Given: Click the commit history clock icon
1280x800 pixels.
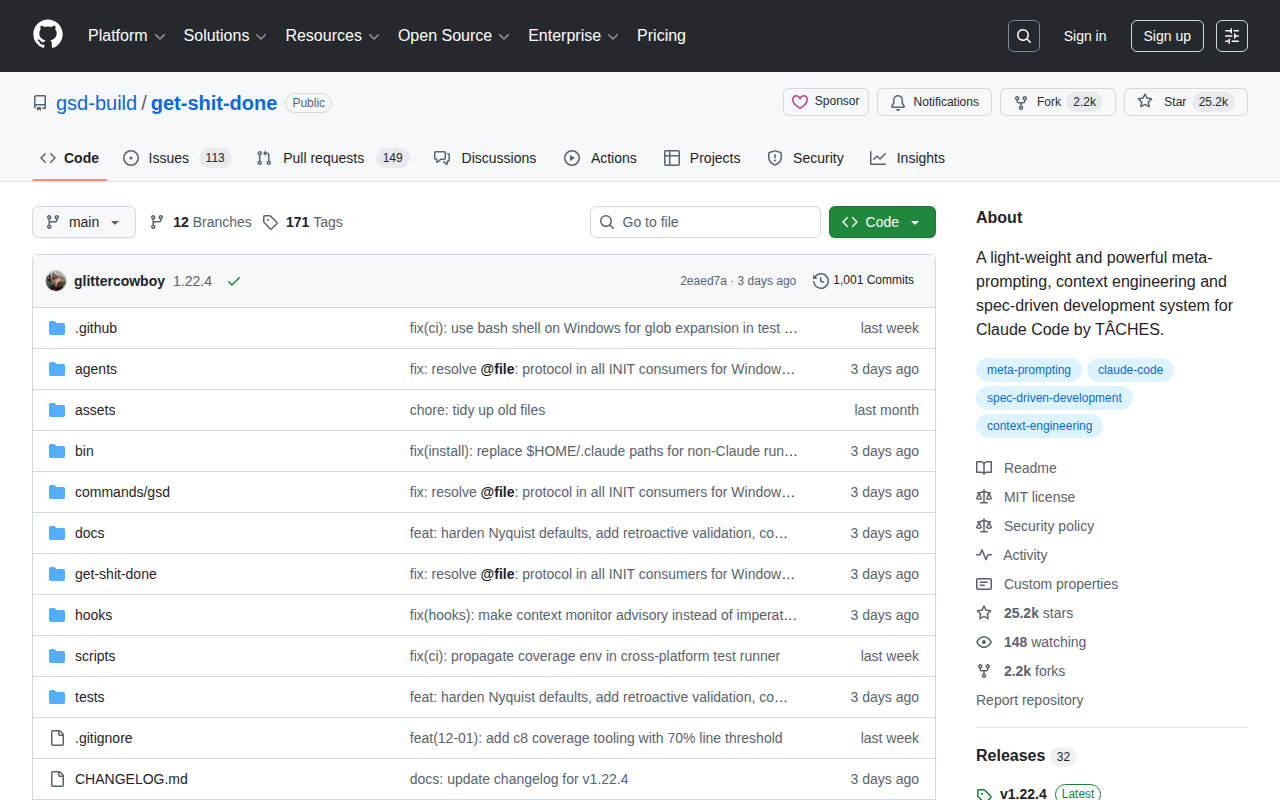Looking at the screenshot, I should [820, 280].
